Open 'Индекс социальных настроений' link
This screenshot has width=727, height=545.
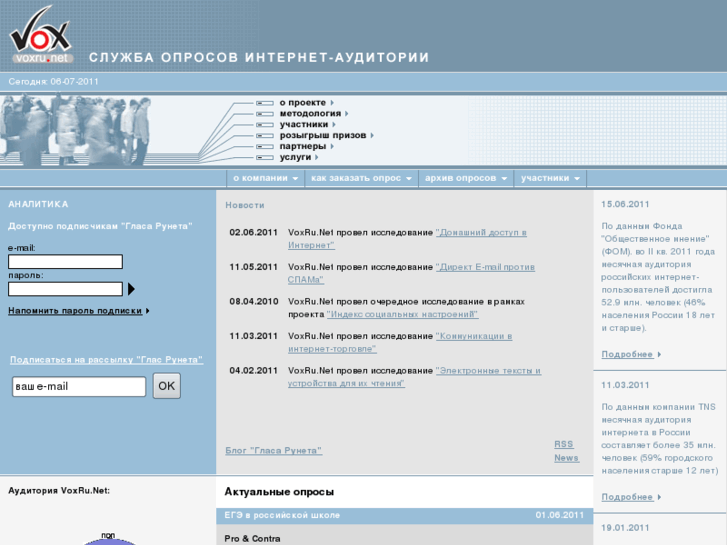pos(402,314)
